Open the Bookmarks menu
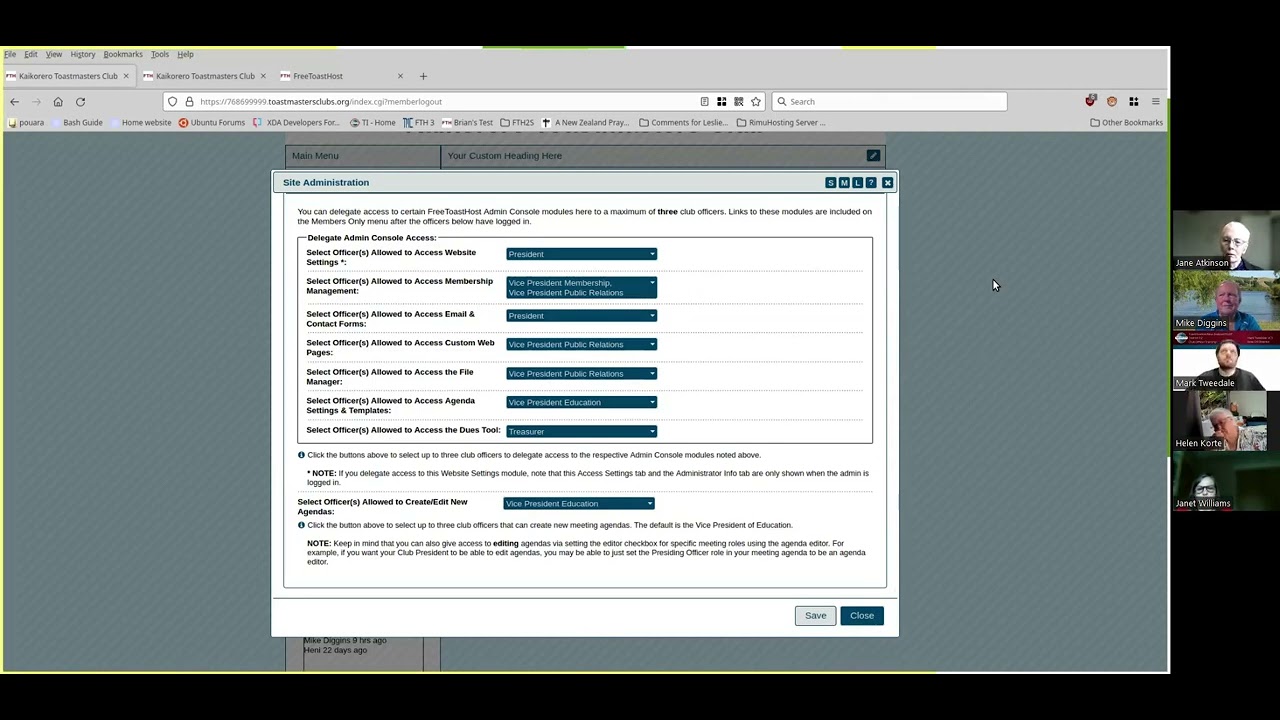1280x720 pixels. point(123,54)
